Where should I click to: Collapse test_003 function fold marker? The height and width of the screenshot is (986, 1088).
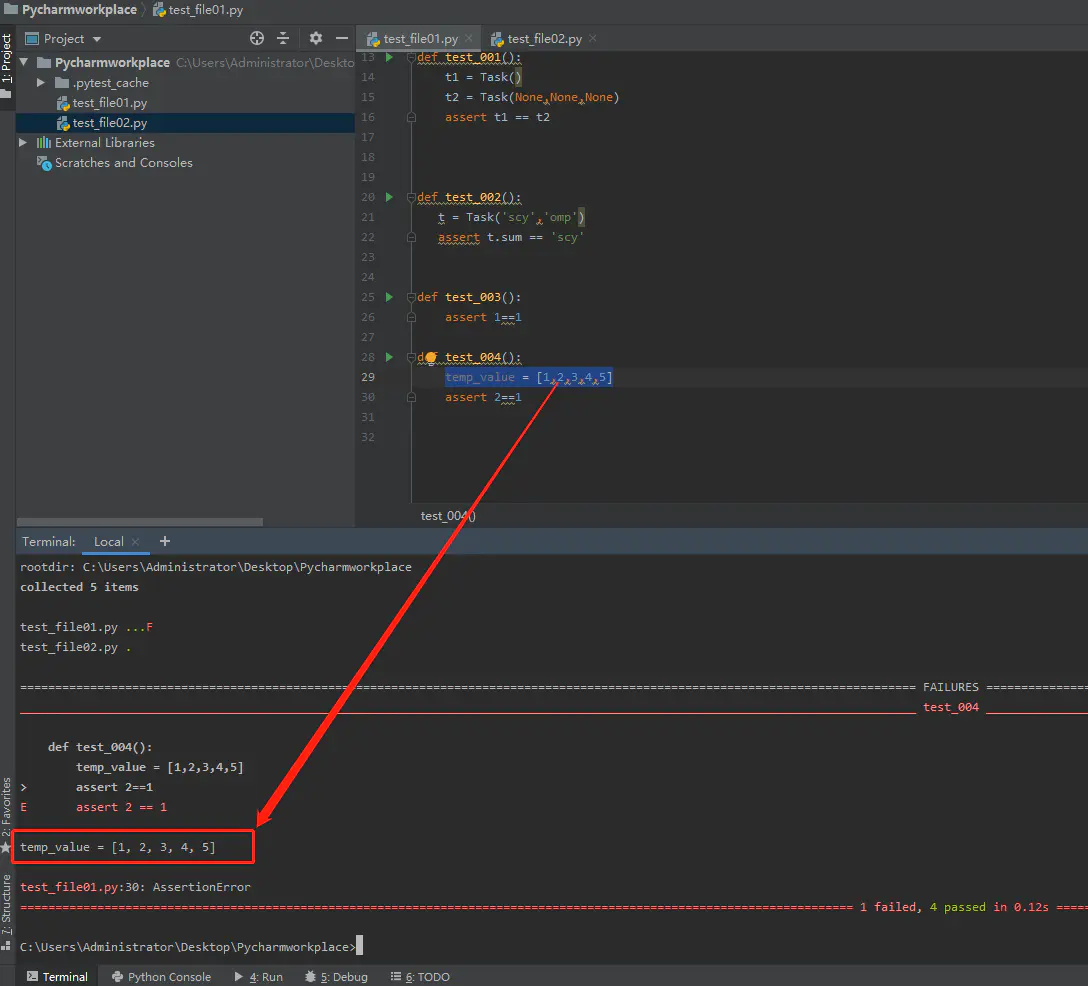pyautogui.click(x=411, y=297)
